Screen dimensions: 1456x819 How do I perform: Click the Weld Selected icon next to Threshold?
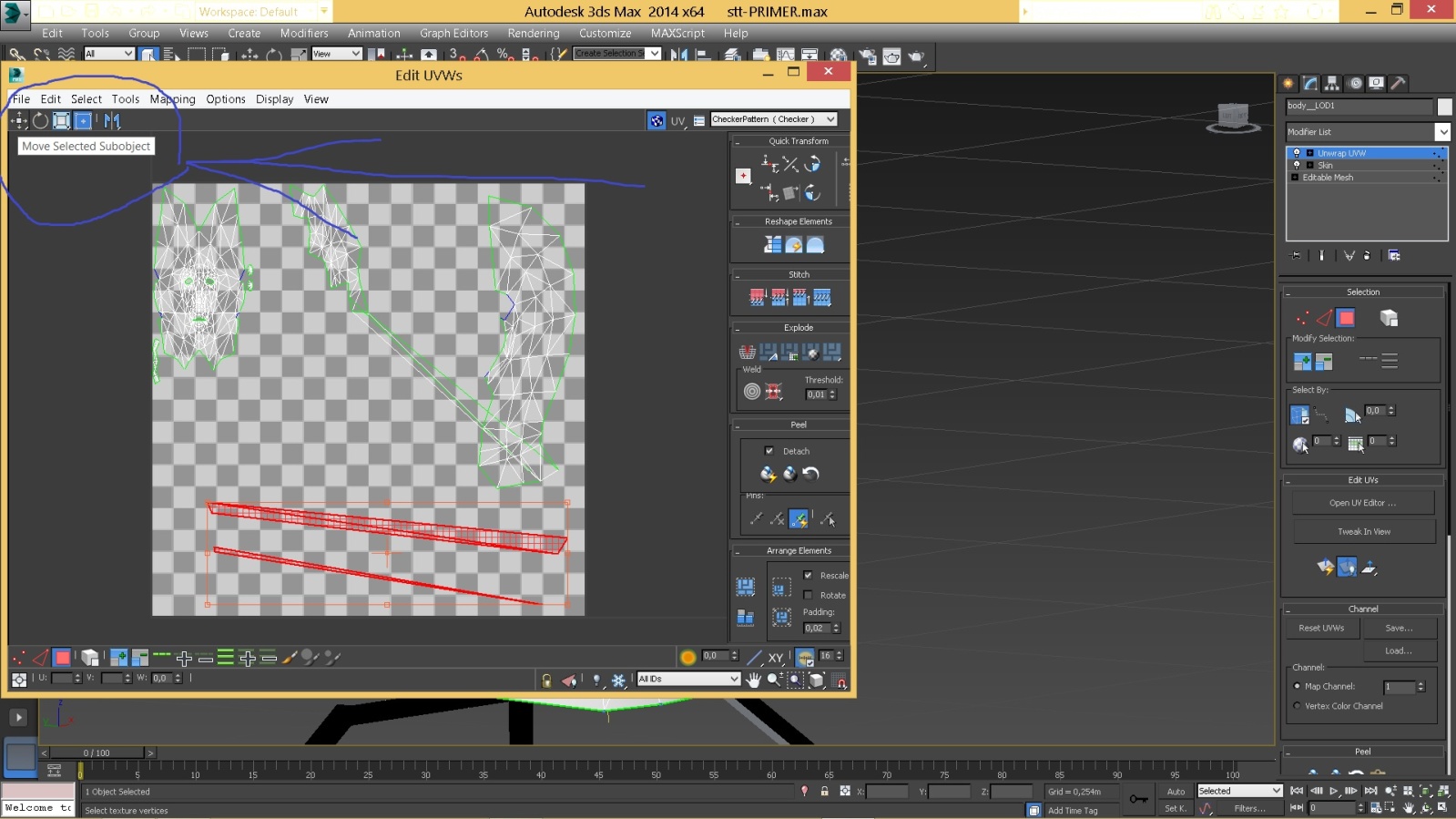click(773, 392)
